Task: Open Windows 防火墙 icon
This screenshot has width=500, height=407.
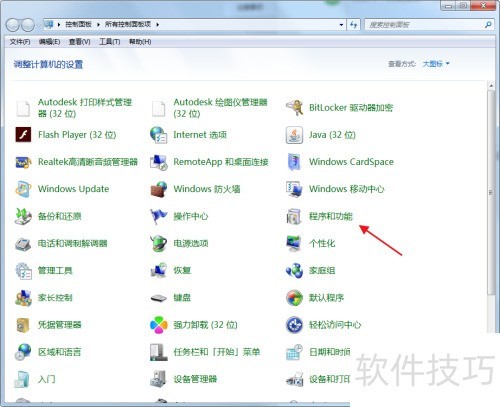Action: pyautogui.click(x=159, y=189)
